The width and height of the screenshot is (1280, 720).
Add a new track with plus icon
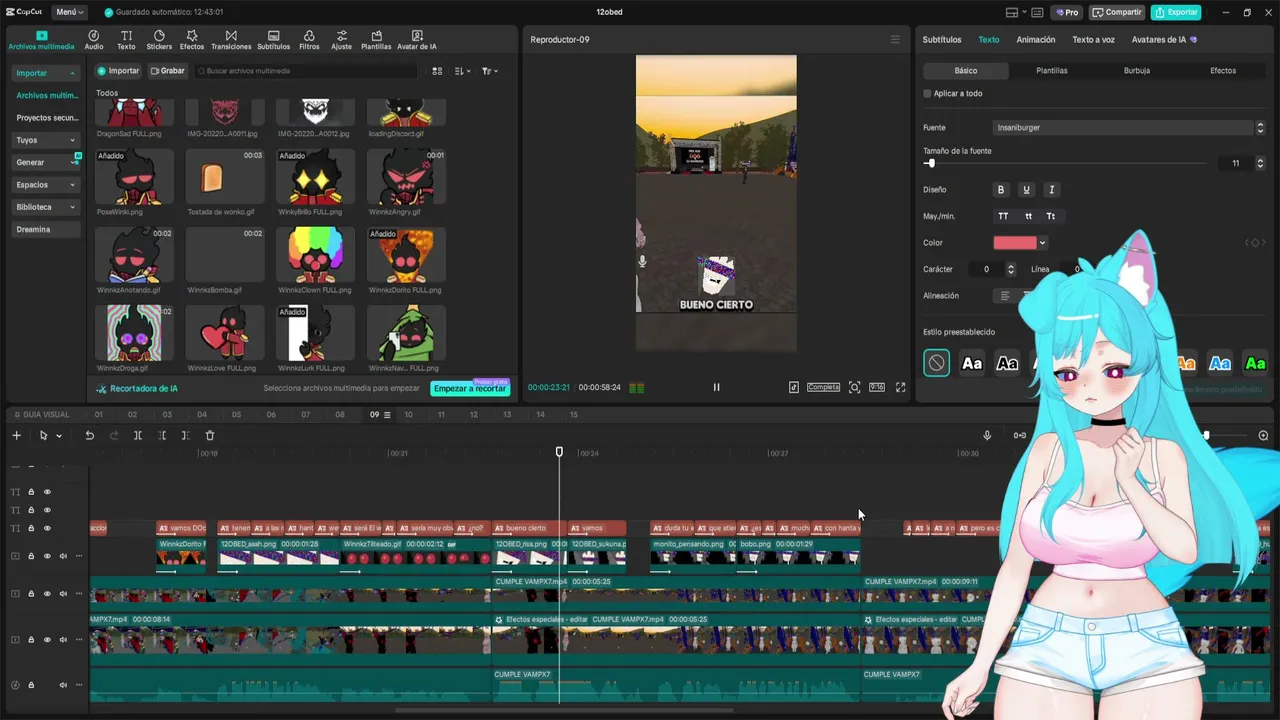(x=16, y=435)
